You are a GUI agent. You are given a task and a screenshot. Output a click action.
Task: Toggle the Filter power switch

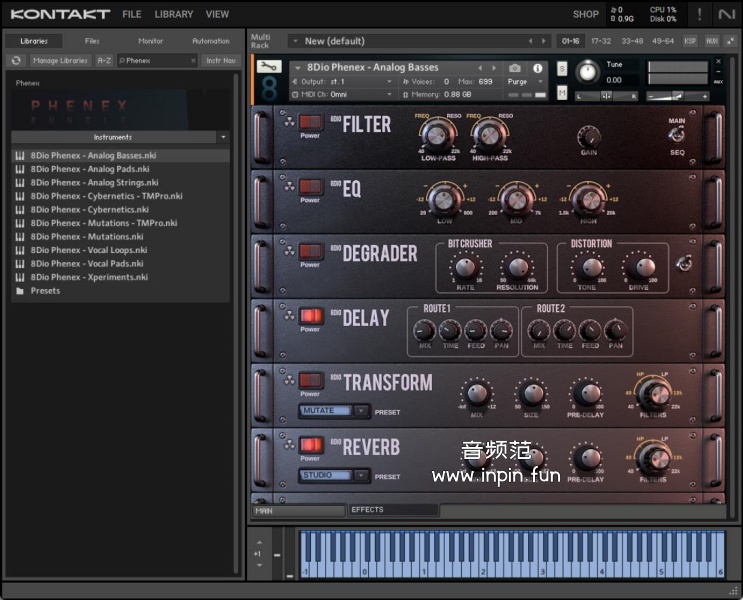[310, 122]
